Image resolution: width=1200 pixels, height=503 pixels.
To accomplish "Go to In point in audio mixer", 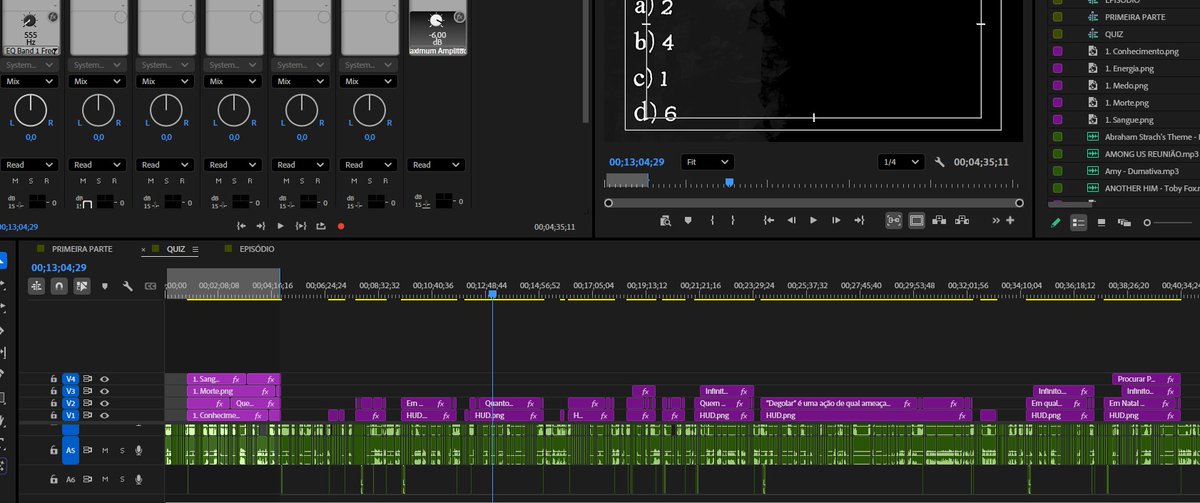I will 241,226.
